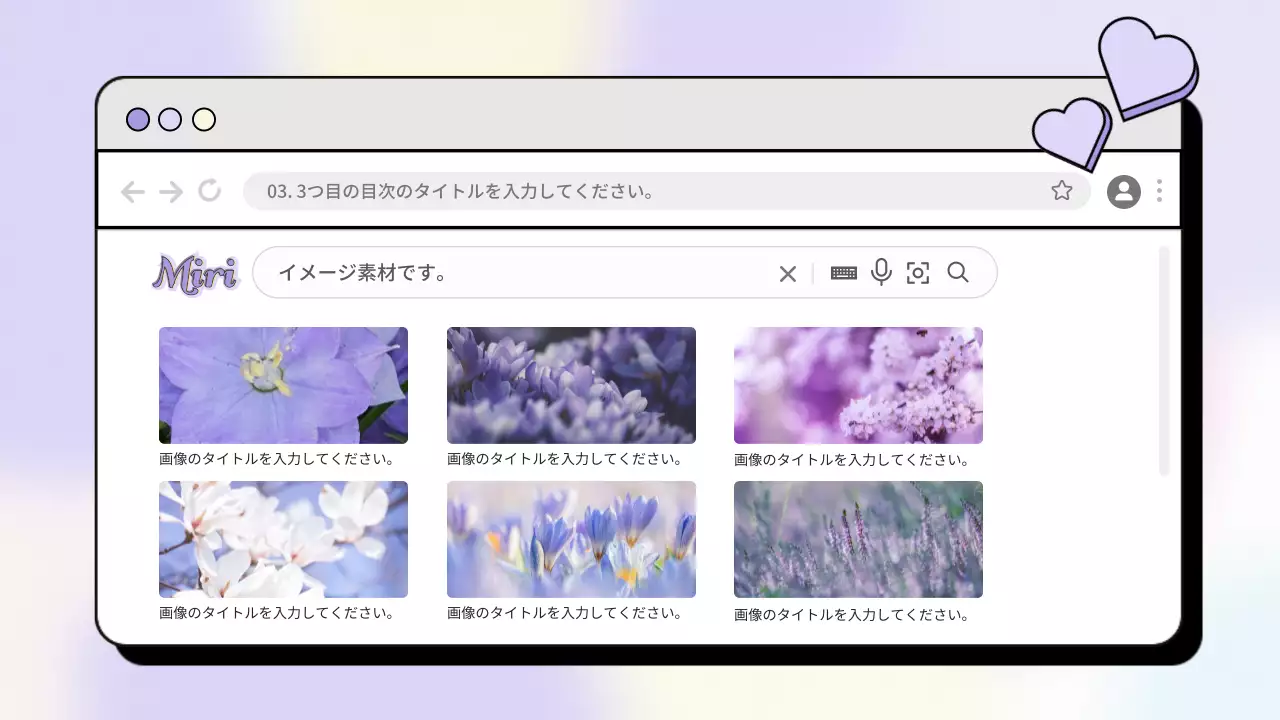1280x720 pixels.
Task: Open the purple bellflower image thumbnail
Action: (283, 385)
